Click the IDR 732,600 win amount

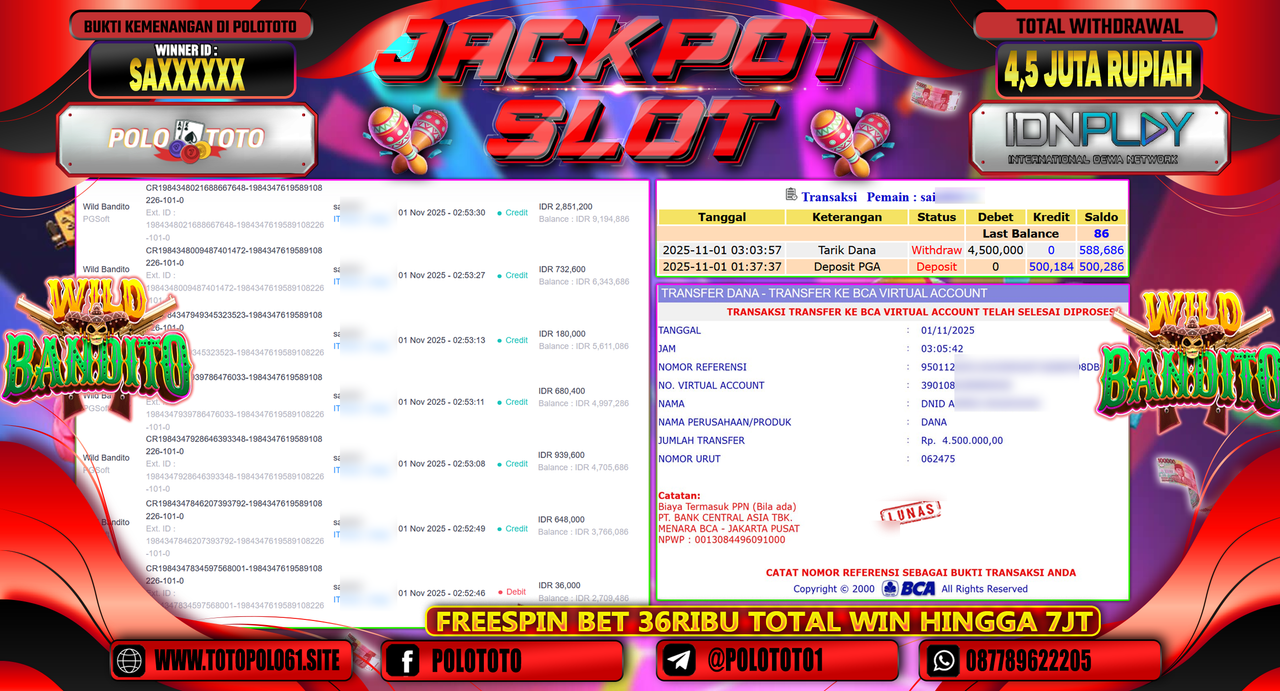coord(562,269)
